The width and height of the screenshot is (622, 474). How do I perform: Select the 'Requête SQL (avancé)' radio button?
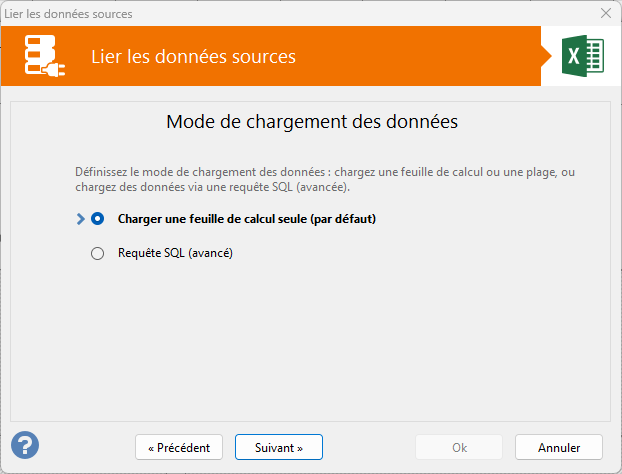[97, 254]
